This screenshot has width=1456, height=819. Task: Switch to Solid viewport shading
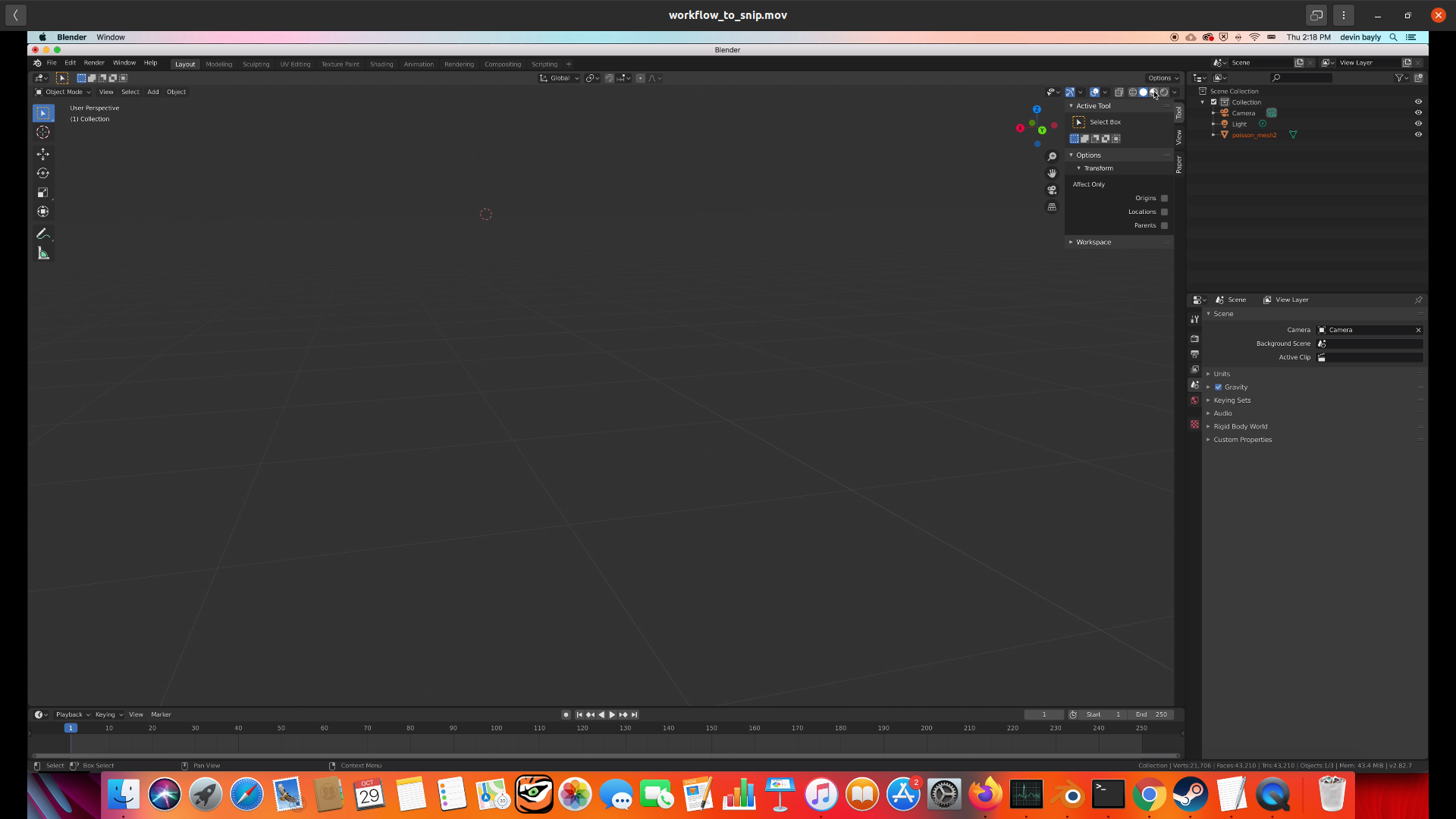(1144, 92)
